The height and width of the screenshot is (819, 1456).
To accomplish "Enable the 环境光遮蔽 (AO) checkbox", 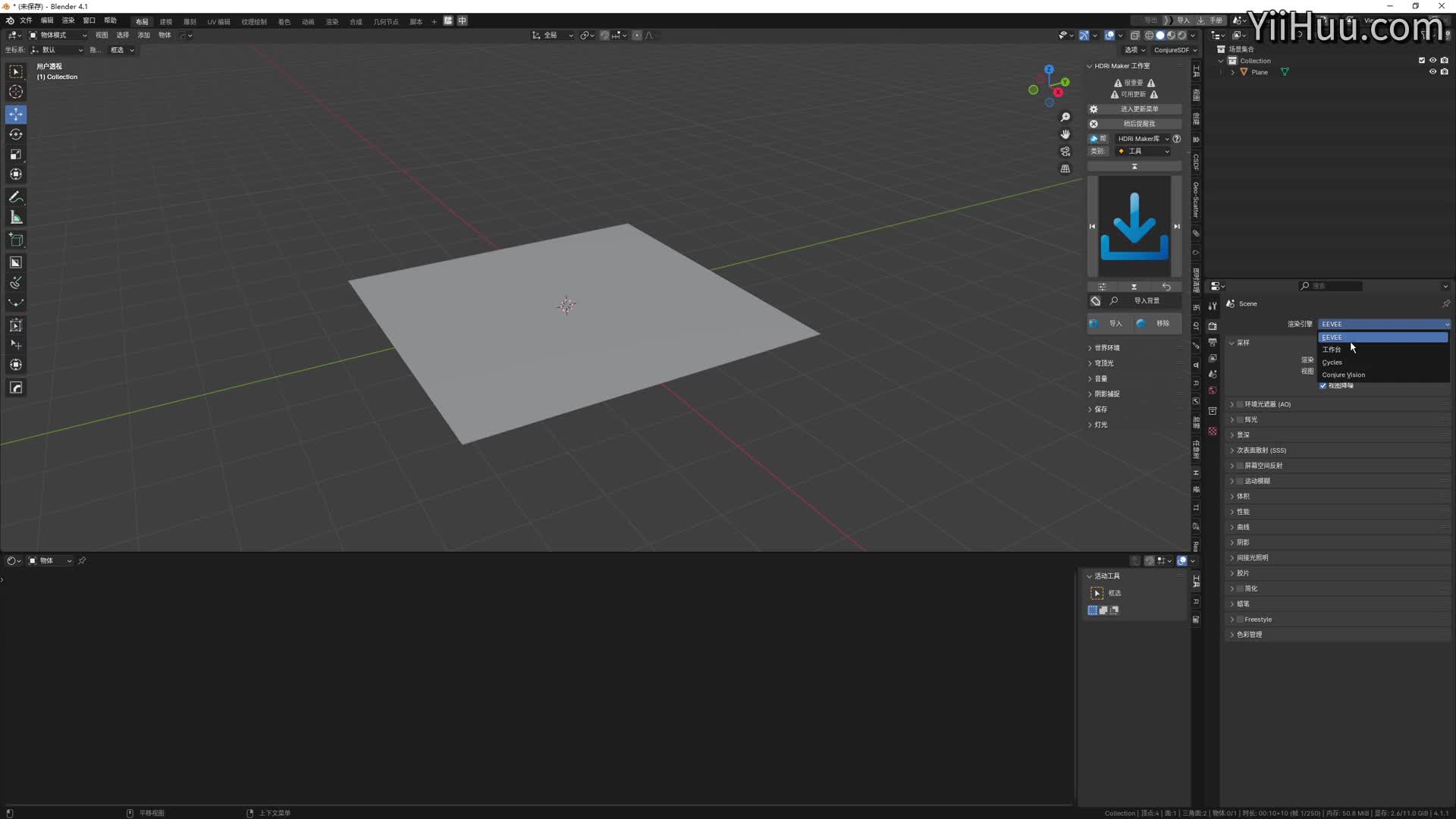I will click(1240, 404).
